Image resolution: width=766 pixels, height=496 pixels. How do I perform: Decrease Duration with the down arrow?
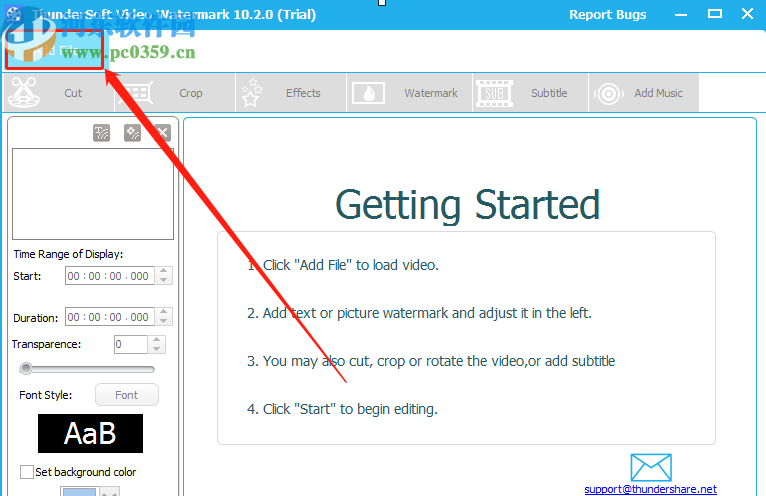tap(164, 322)
